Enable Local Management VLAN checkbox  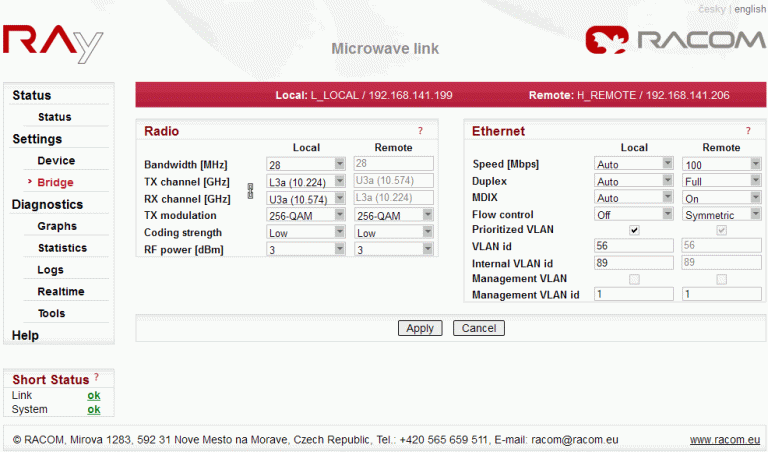[x=634, y=279]
